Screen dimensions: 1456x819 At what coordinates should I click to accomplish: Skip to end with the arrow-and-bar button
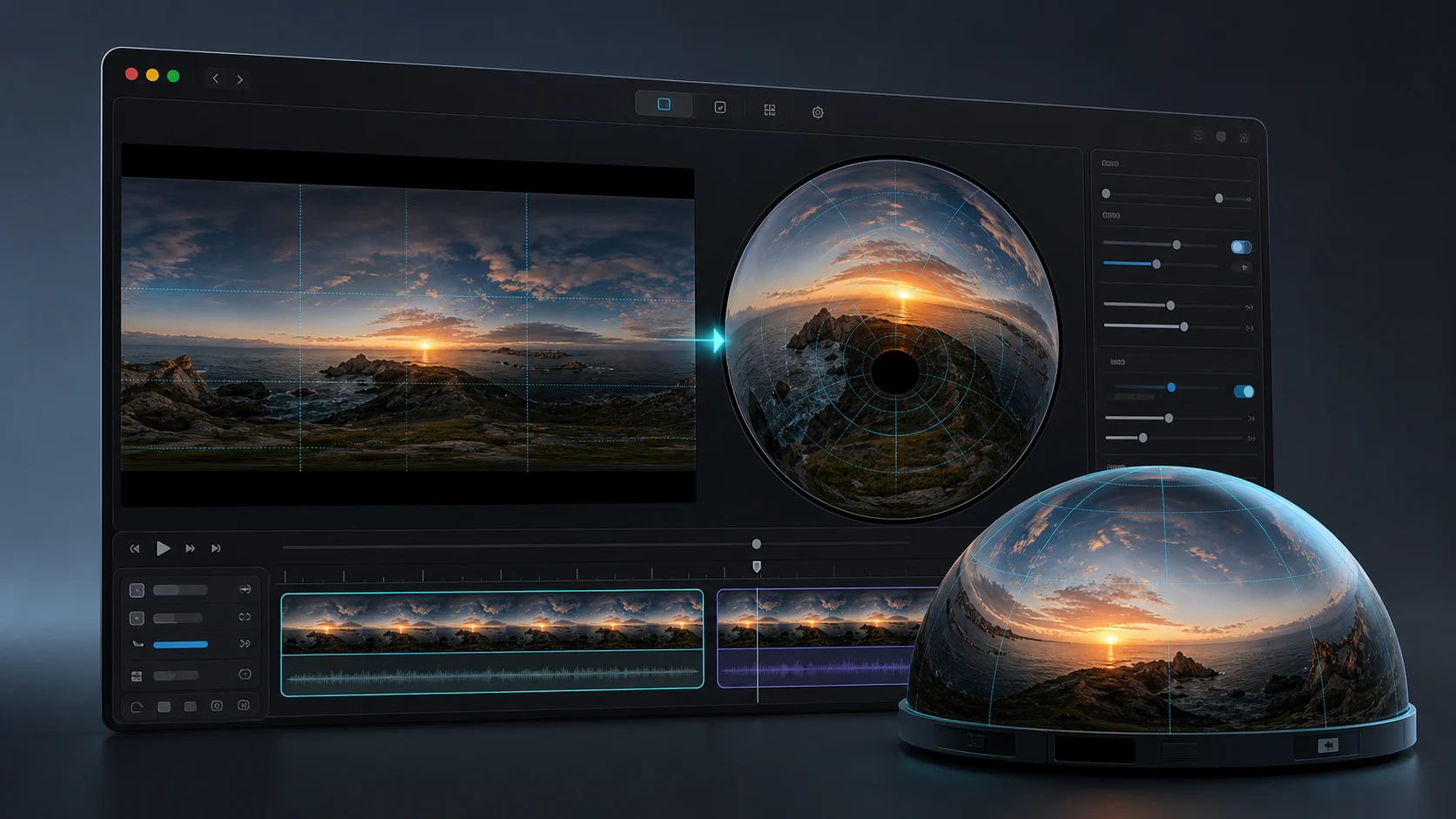point(216,548)
